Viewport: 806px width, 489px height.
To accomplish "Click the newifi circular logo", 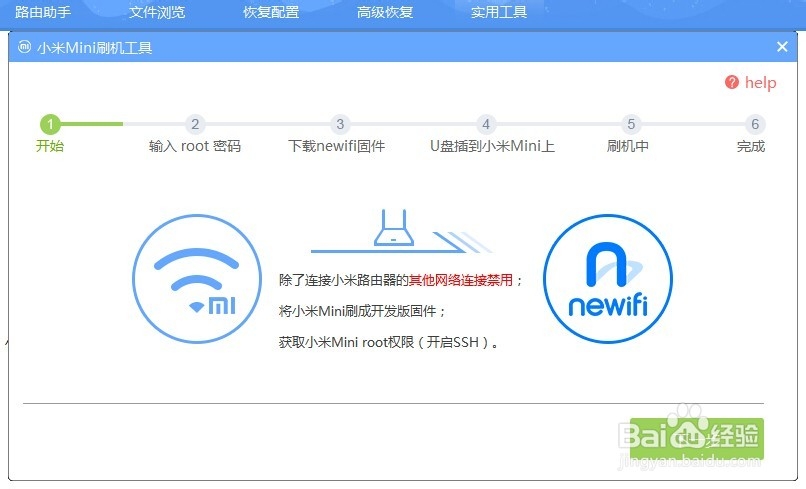I will [608, 279].
